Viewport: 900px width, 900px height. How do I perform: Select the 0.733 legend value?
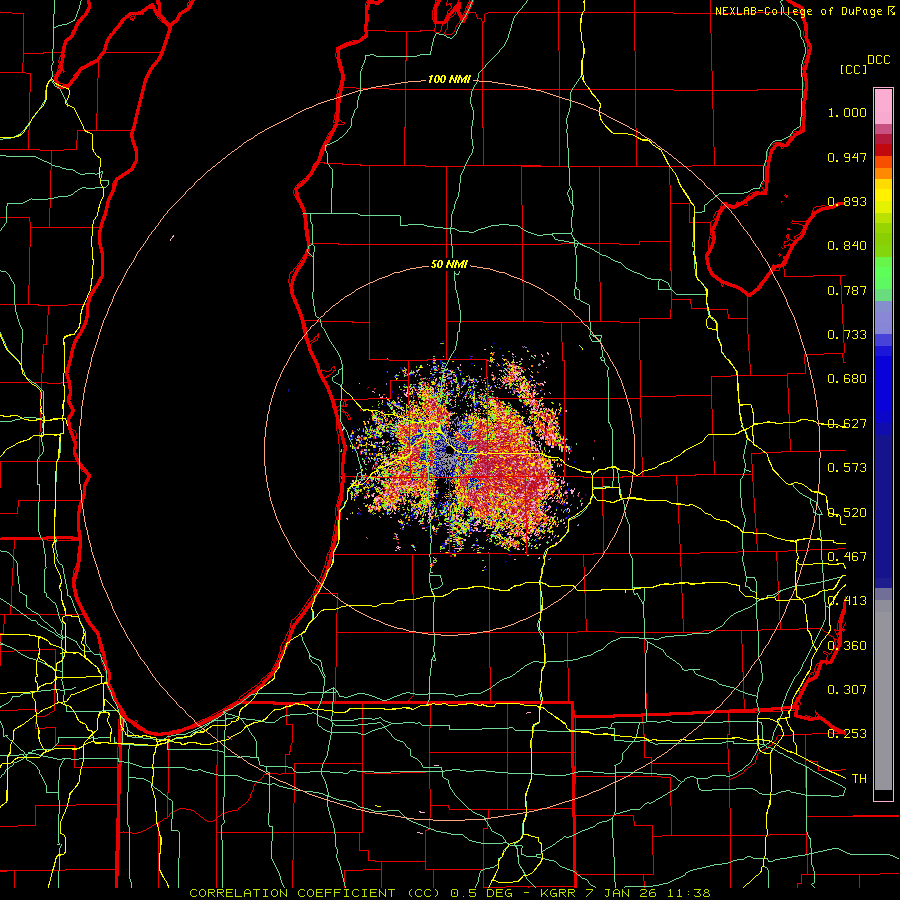tap(847, 335)
